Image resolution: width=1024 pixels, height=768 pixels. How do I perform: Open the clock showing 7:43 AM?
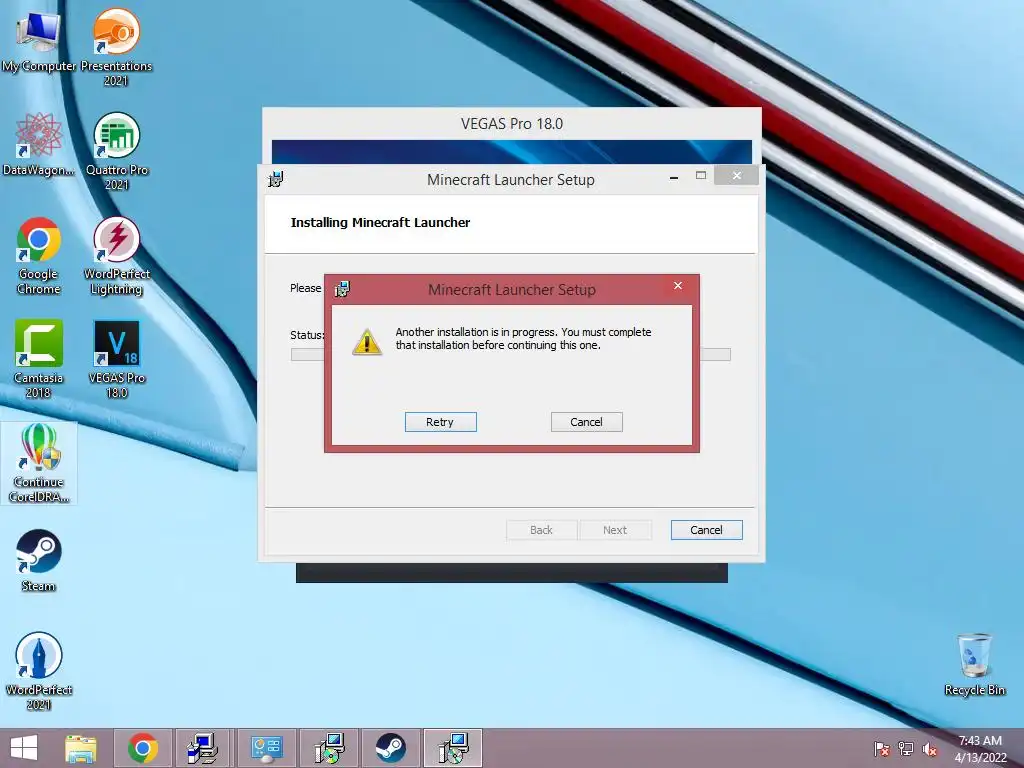(x=980, y=748)
